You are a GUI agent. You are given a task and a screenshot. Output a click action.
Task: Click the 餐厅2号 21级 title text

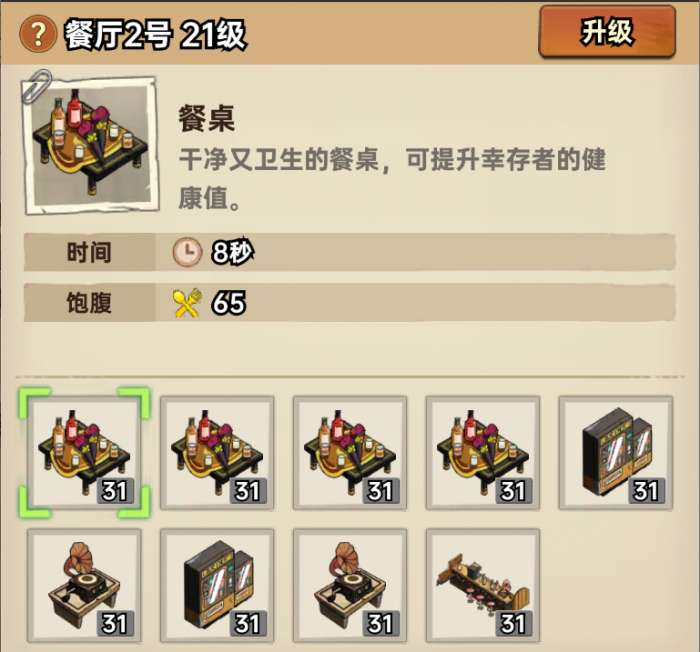(x=155, y=34)
